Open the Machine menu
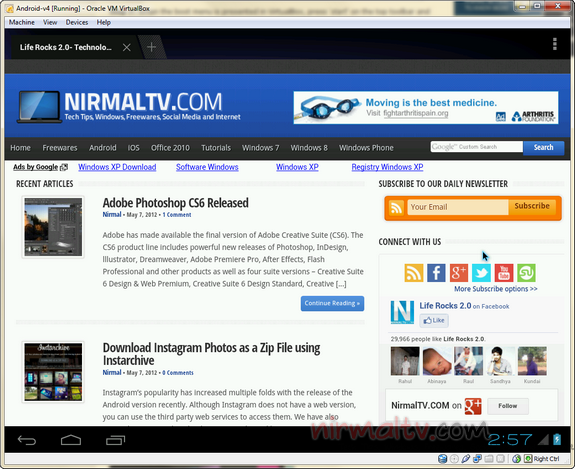Screen dimensions: 575x469 pos(22,22)
